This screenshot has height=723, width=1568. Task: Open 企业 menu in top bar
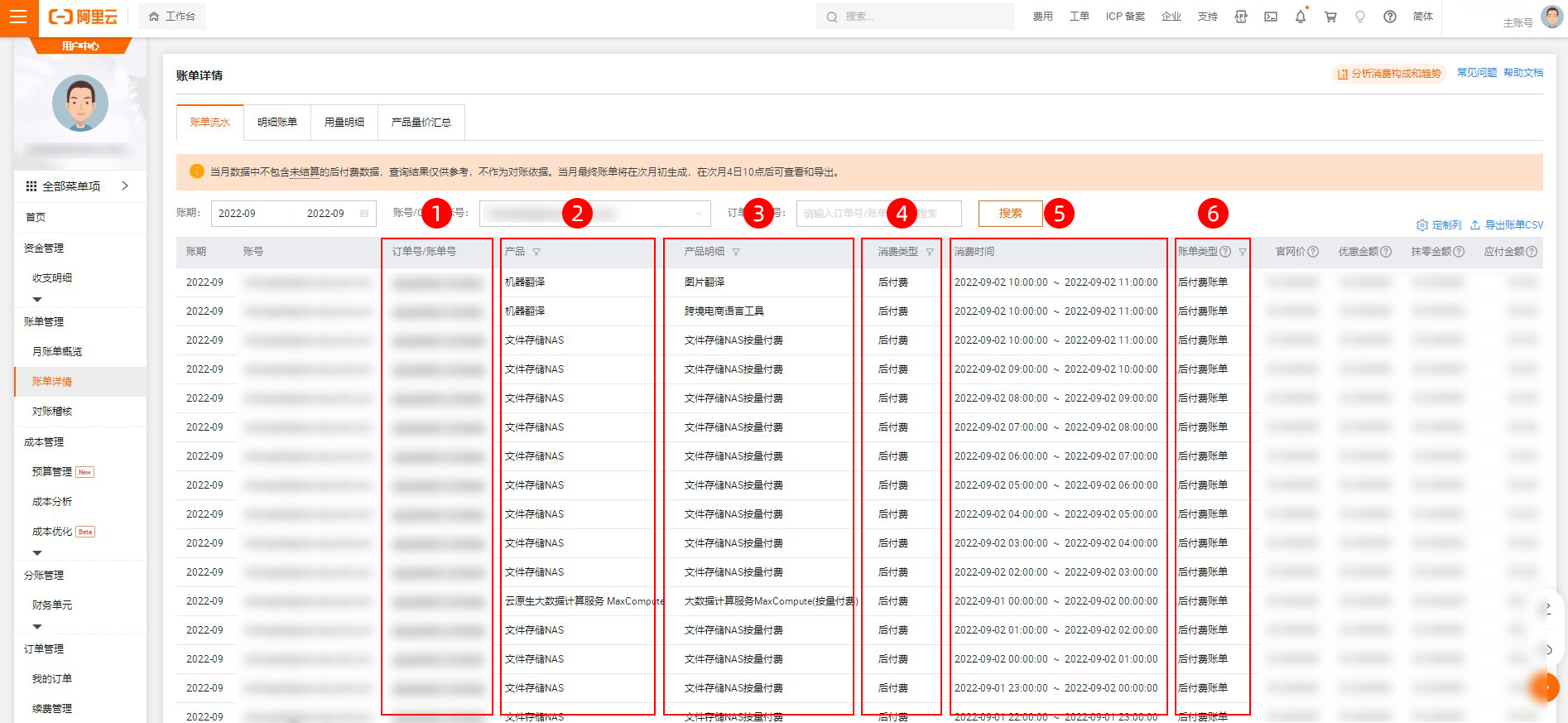[1171, 17]
